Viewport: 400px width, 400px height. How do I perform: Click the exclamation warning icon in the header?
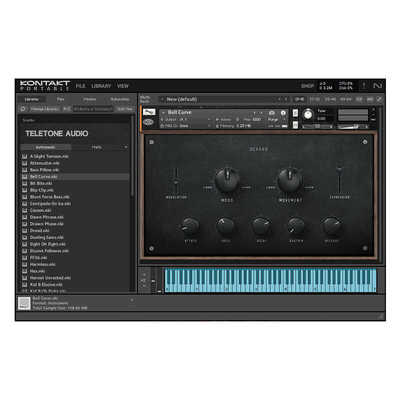point(364,86)
